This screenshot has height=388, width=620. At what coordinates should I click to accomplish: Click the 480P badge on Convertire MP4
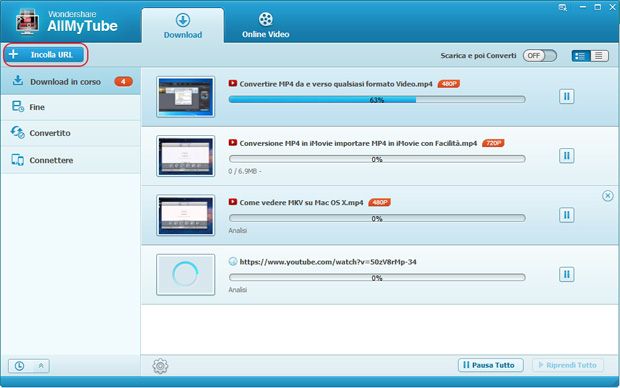[x=448, y=84]
